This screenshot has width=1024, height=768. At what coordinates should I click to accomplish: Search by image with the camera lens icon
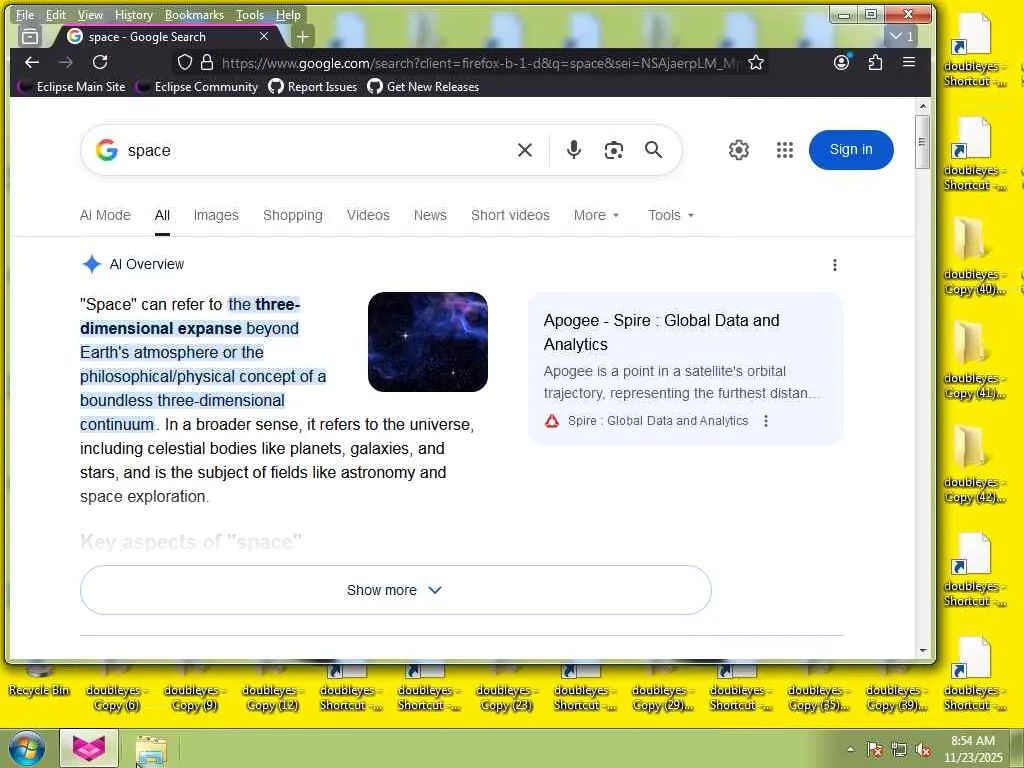(x=613, y=150)
